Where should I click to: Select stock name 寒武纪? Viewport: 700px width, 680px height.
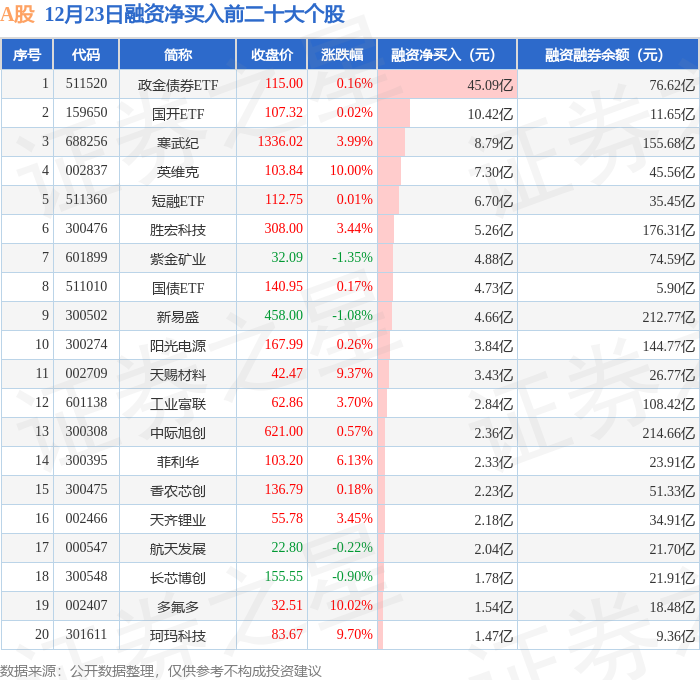(x=178, y=143)
